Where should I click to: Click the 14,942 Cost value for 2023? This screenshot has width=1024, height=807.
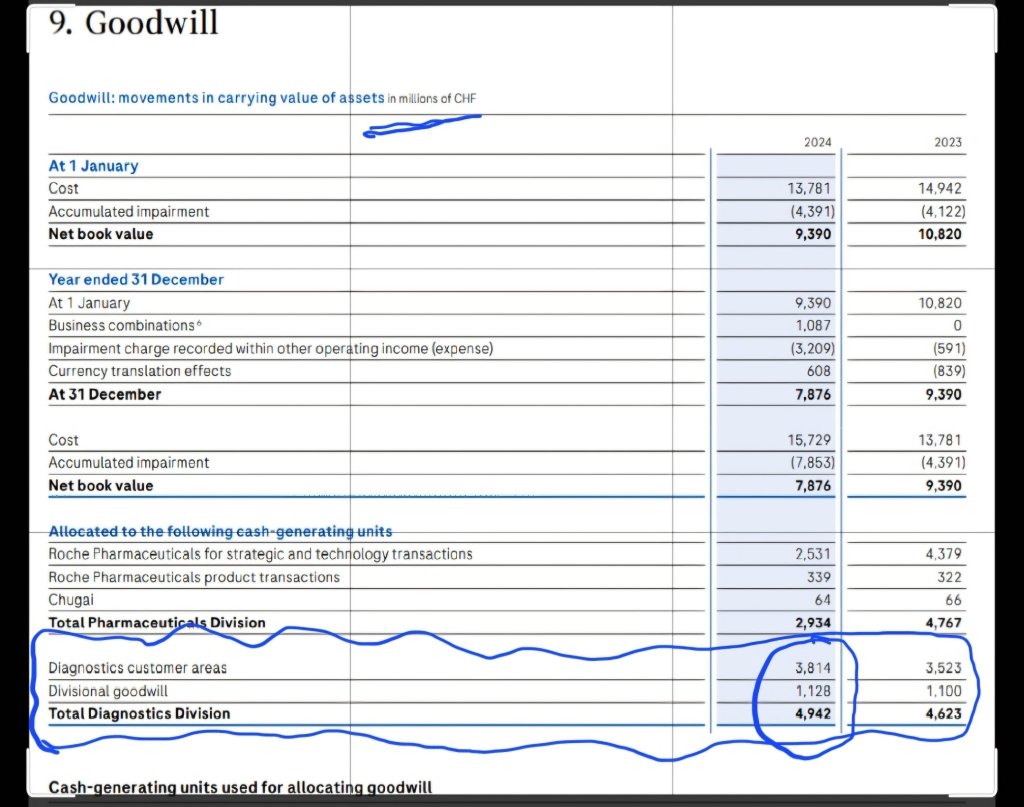[x=940, y=189]
